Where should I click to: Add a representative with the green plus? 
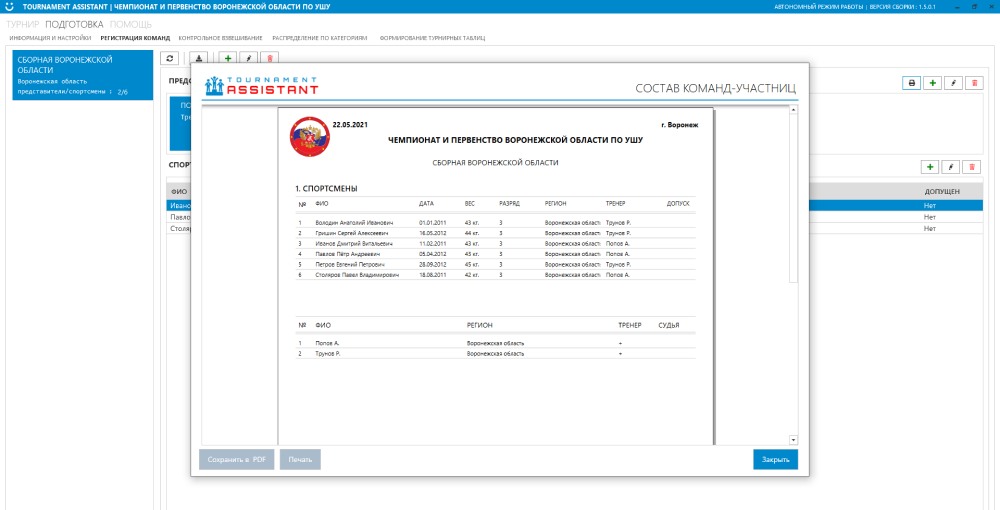(932, 83)
